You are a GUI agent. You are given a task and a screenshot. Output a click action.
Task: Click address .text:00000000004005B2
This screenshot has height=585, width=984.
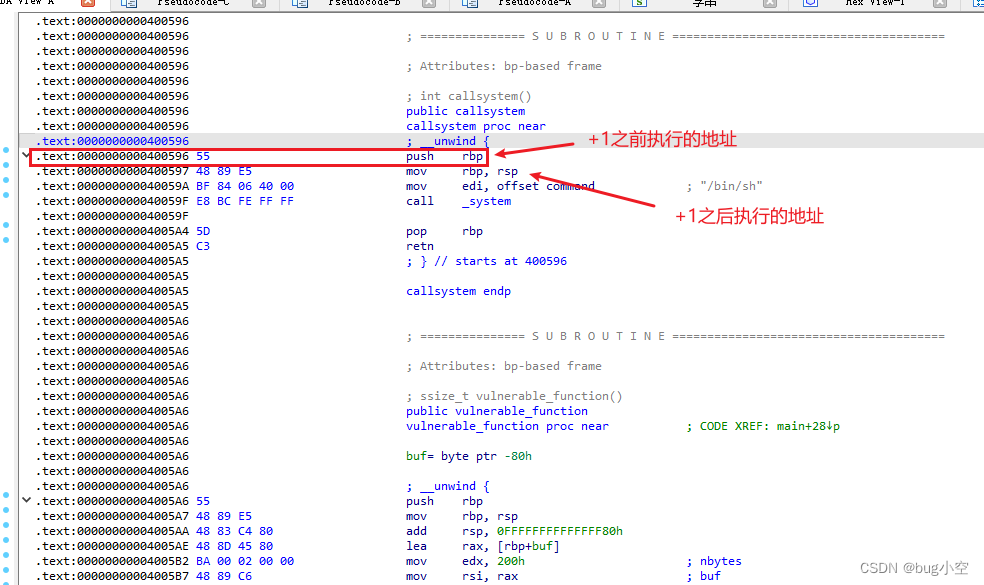click(x=112, y=561)
